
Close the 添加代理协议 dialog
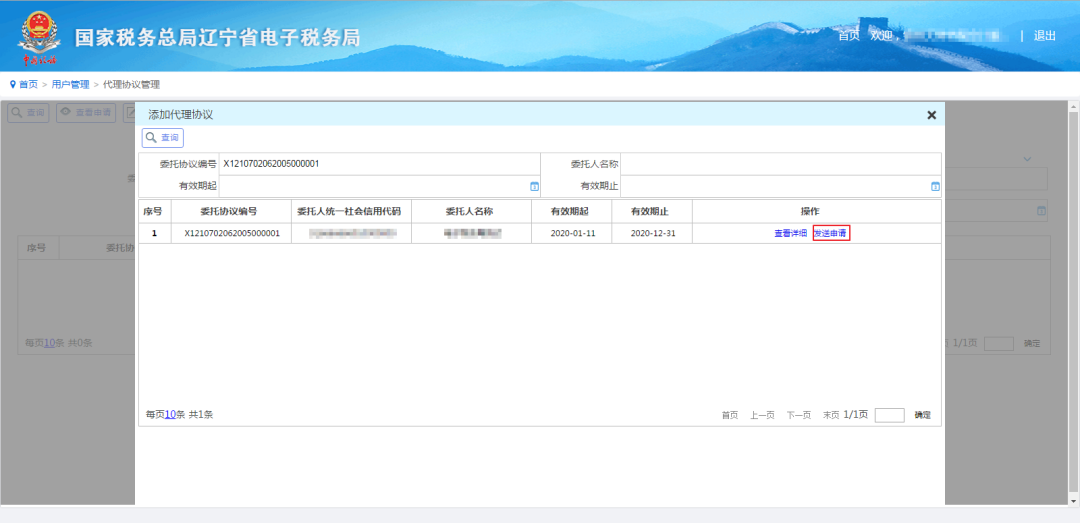pyautogui.click(x=931, y=115)
